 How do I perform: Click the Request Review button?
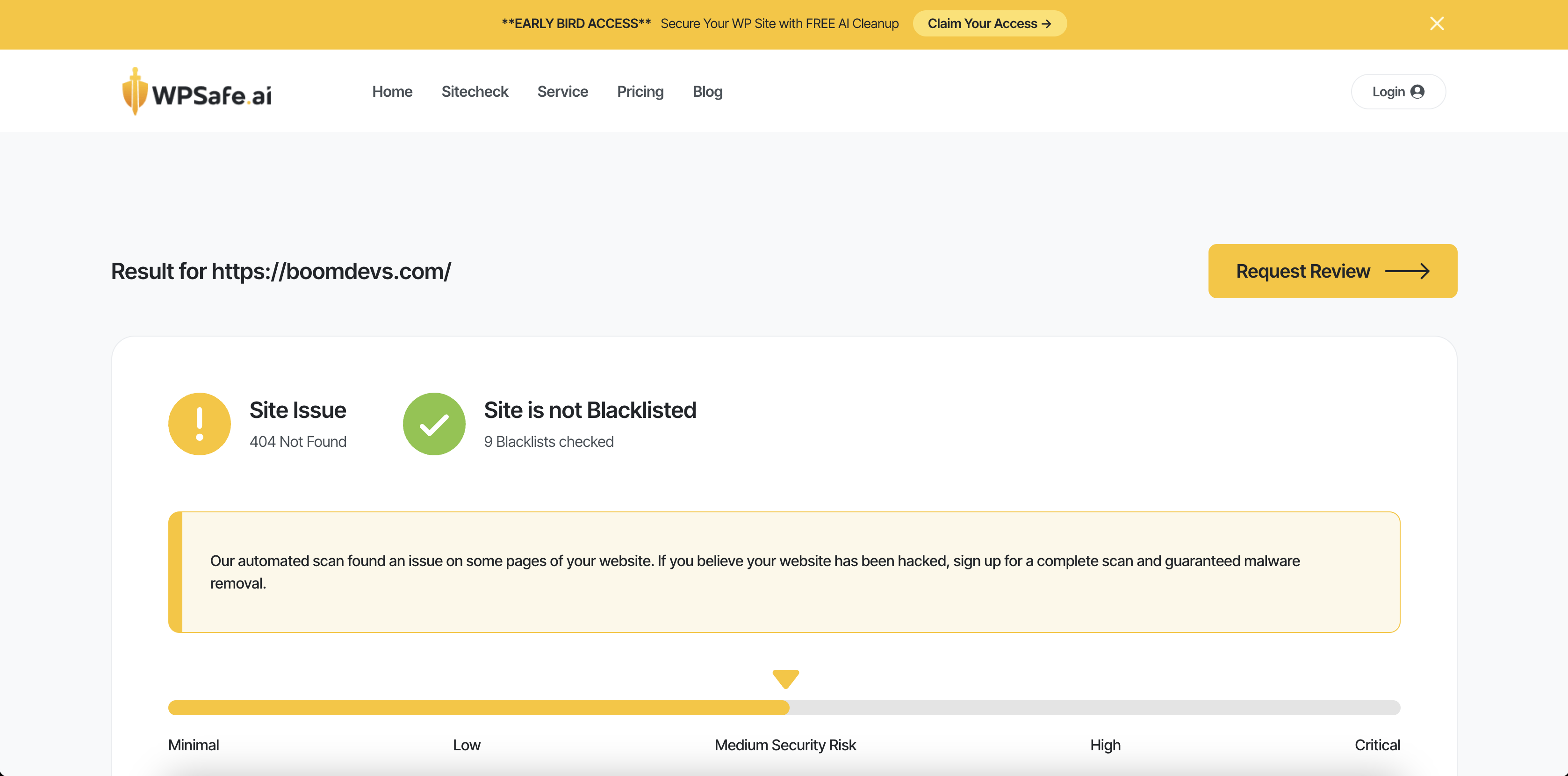(x=1332, y=271)
